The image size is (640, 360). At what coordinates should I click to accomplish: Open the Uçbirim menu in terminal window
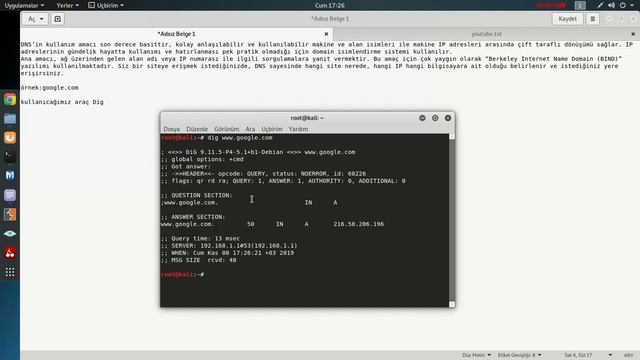tap(272, 129)
